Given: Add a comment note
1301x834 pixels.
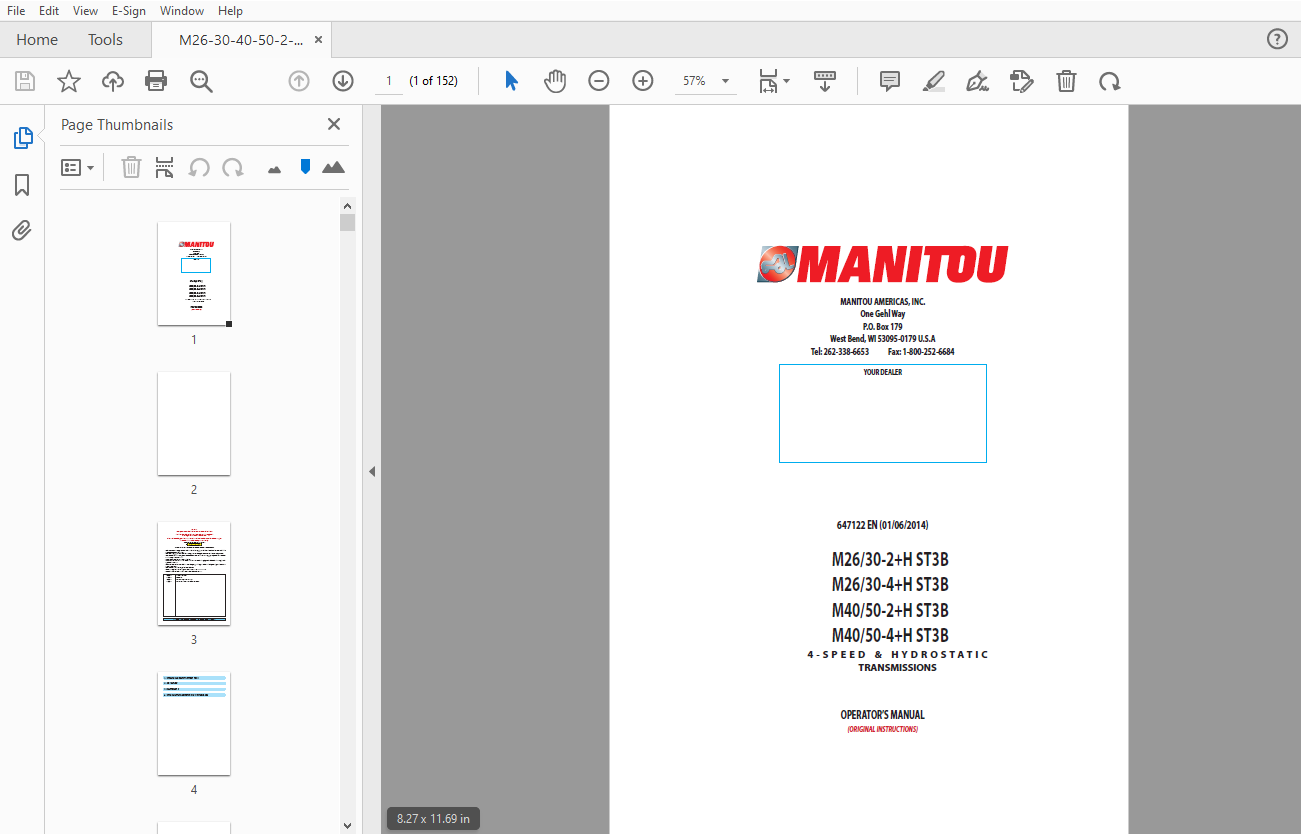Looking at the screenshot, I should point(890,81).
